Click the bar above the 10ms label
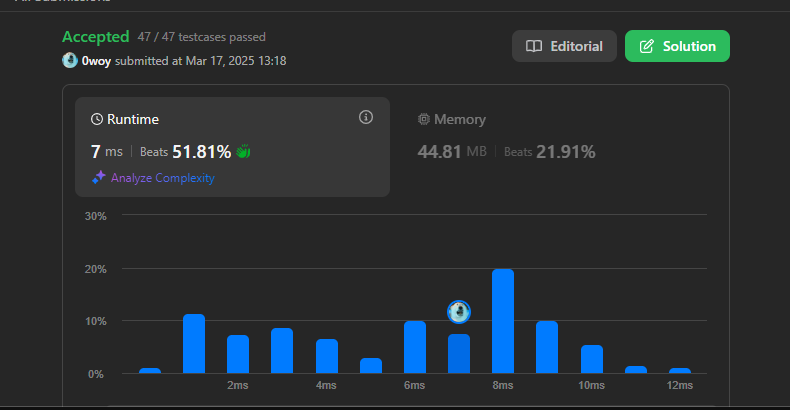 (592, 359)
